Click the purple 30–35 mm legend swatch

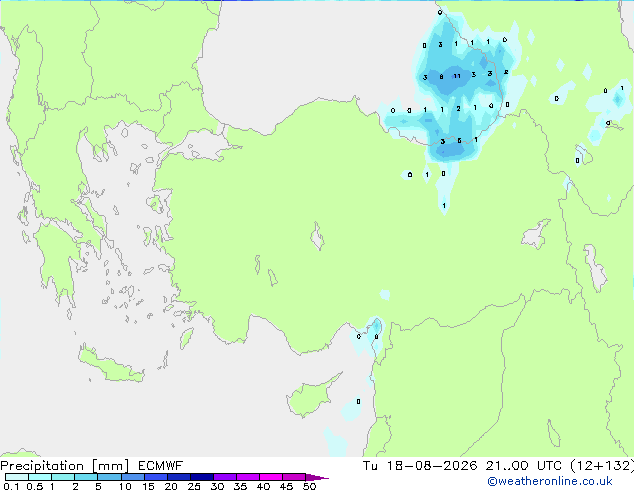coord(225,477)
